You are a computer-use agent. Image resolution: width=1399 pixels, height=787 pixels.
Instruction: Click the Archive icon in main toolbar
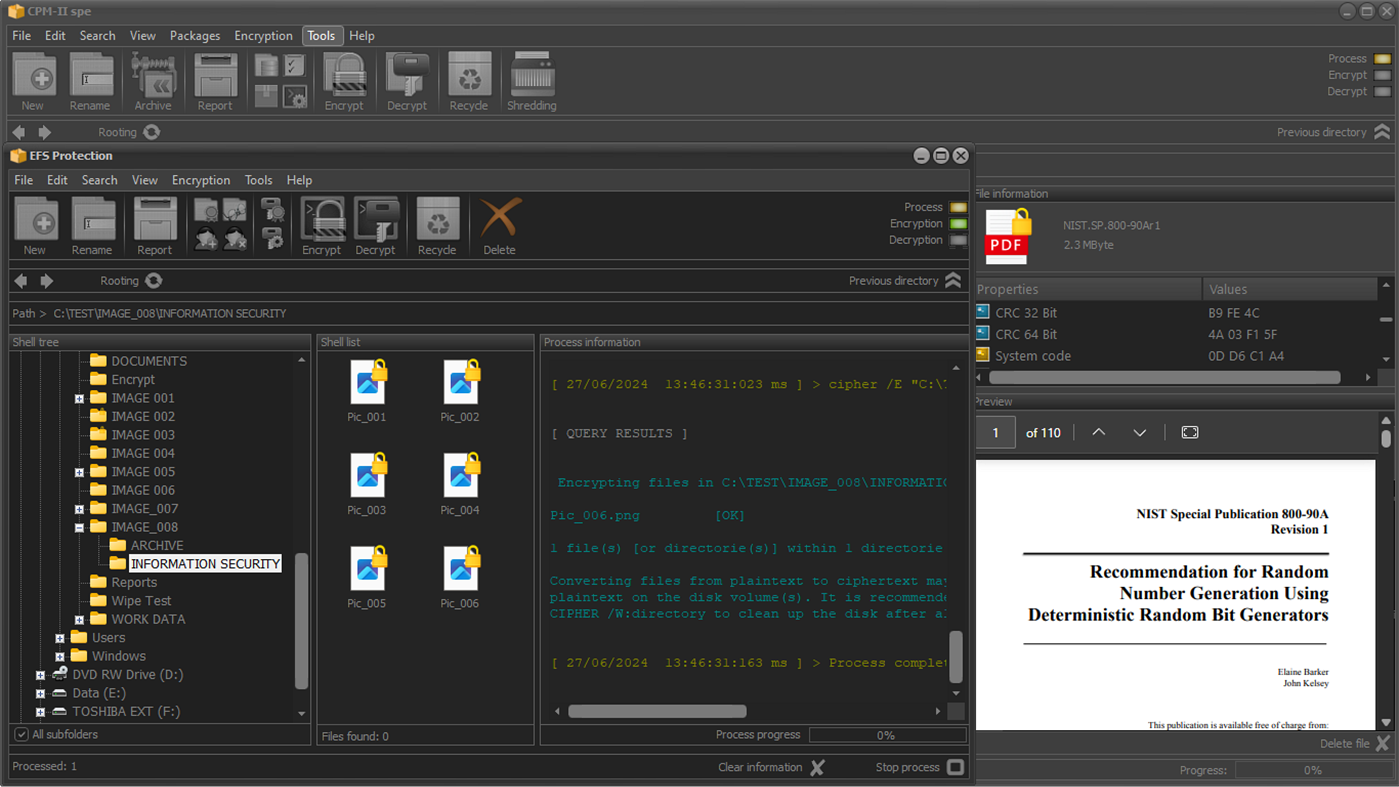[153, 77]
